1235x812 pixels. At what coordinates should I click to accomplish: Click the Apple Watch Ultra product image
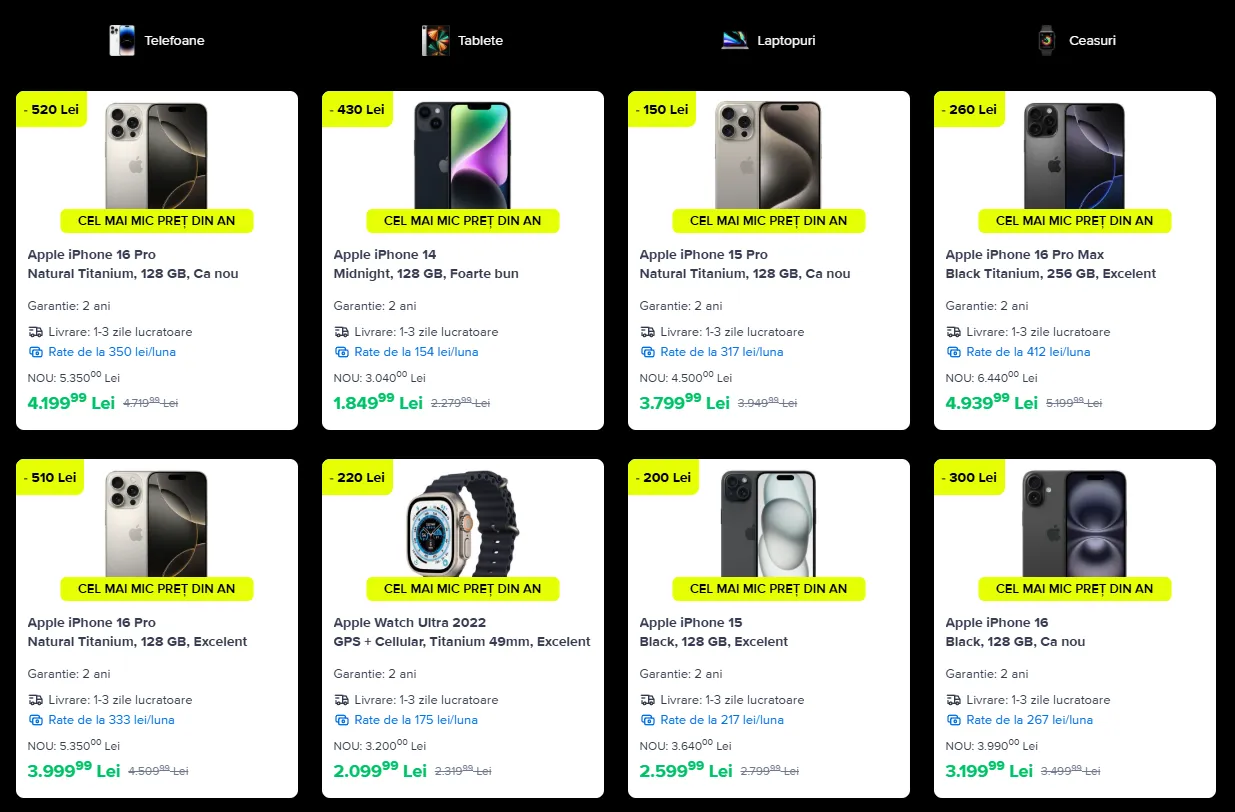462,523
